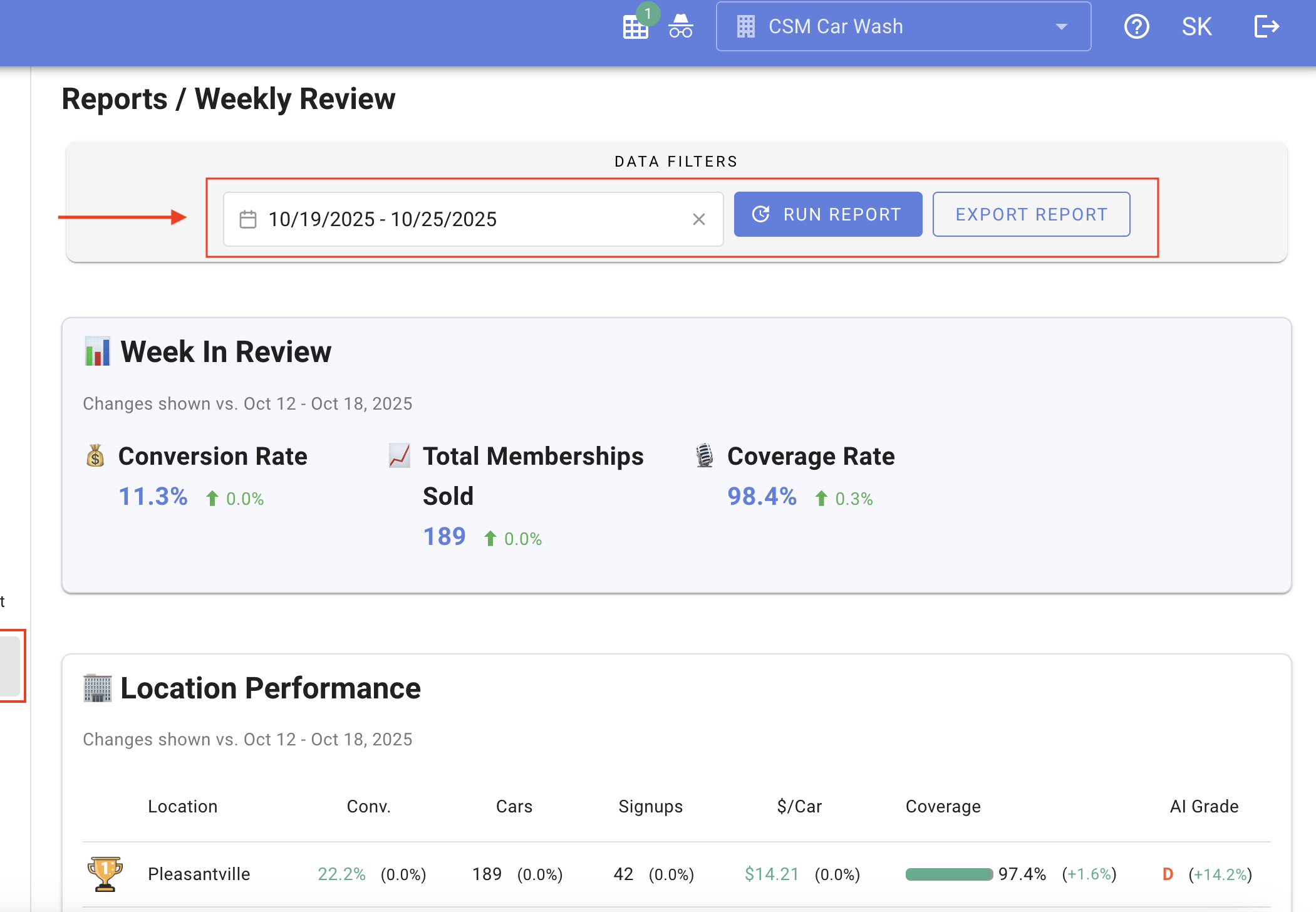Image resolution: width=1316 pixels, height=912 pixels.
Task: Run the report
Action: click(828, 214)
